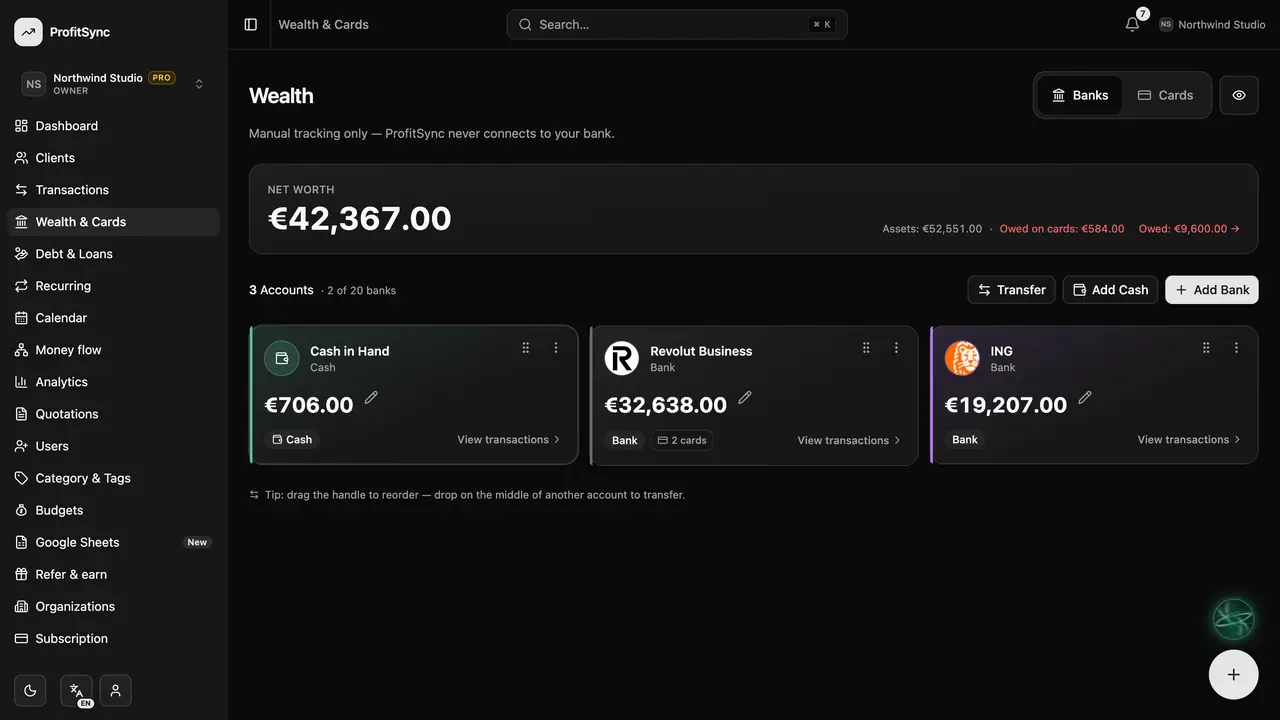Click the floating plus quick-add button
The width and height of the screenshot is (1280, 720).
point(1233,675)
